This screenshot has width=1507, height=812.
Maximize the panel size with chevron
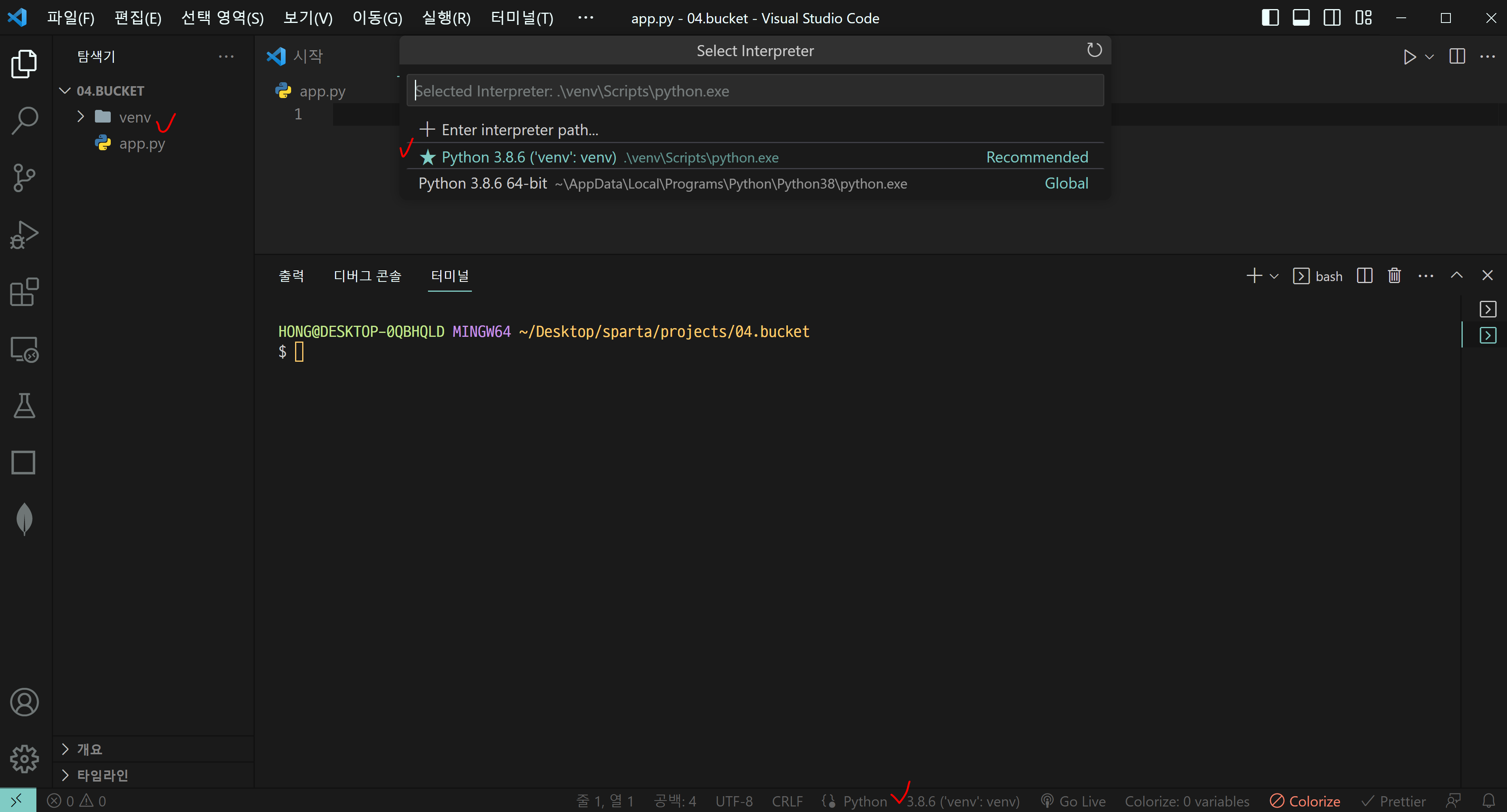[x=1457, y=275]
